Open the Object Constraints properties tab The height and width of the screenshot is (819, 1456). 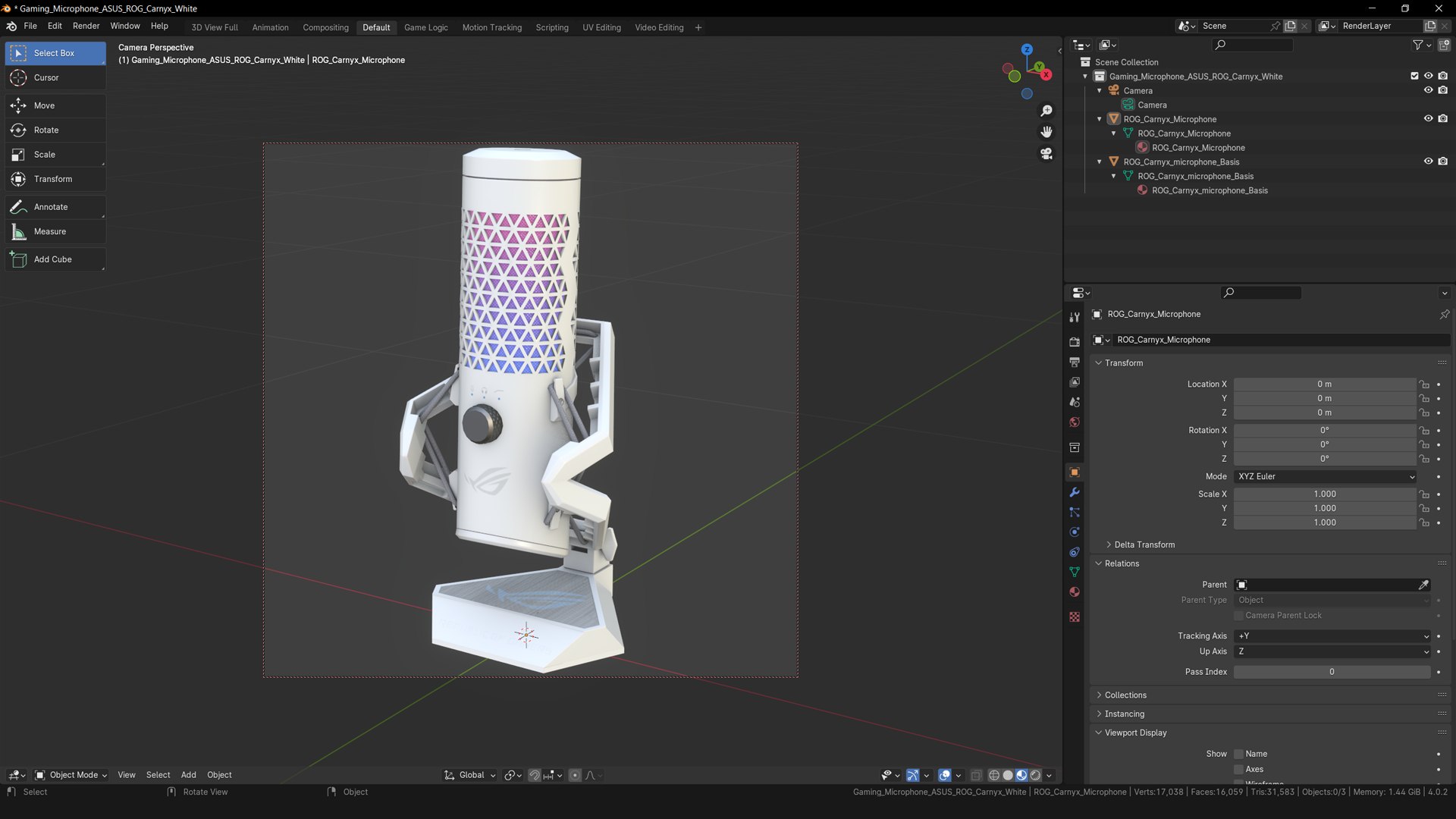click(1075, 552)
